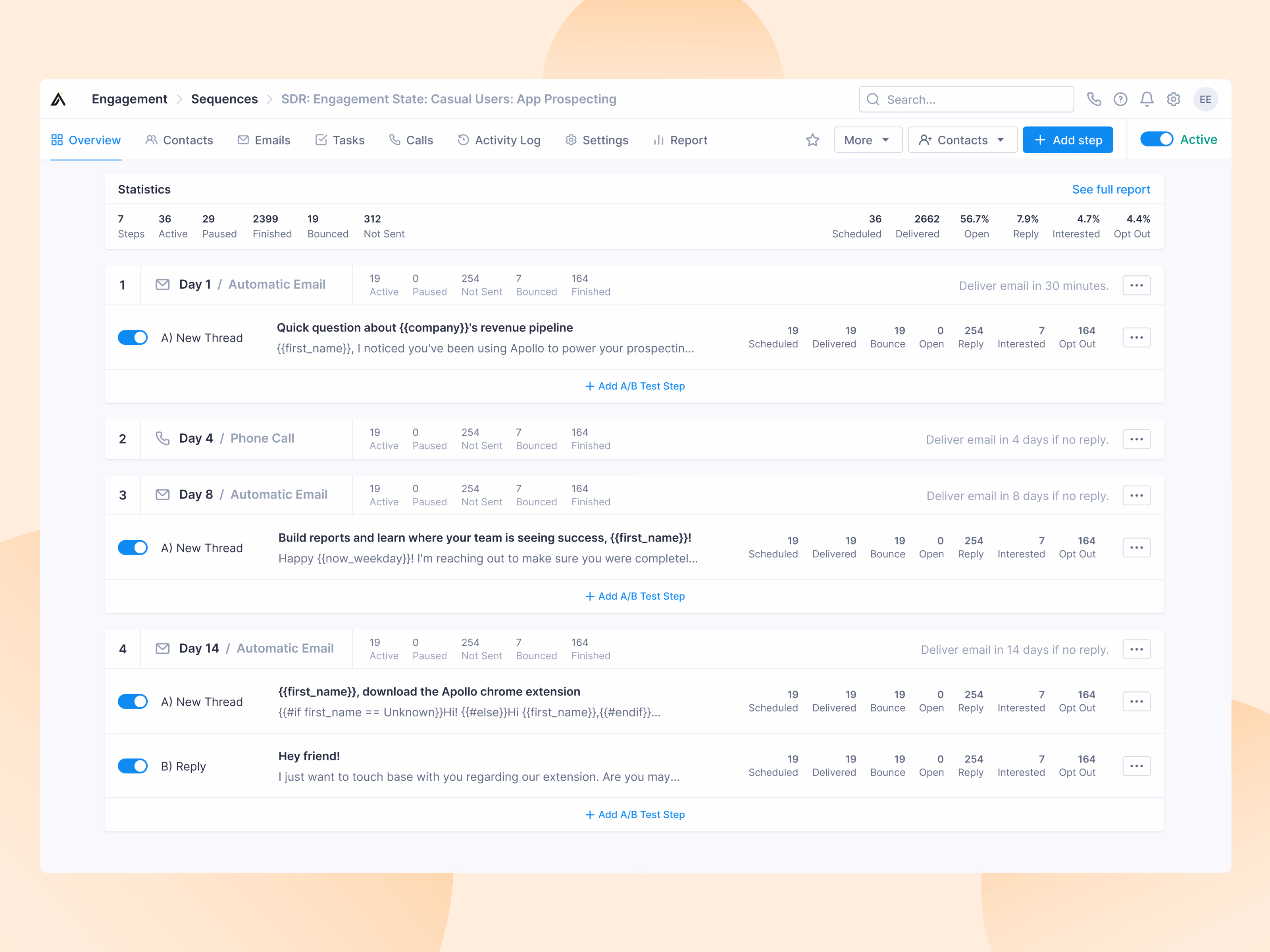Click the search magnifier icon
Screen dimensions: 1270x952
point(873,99)
